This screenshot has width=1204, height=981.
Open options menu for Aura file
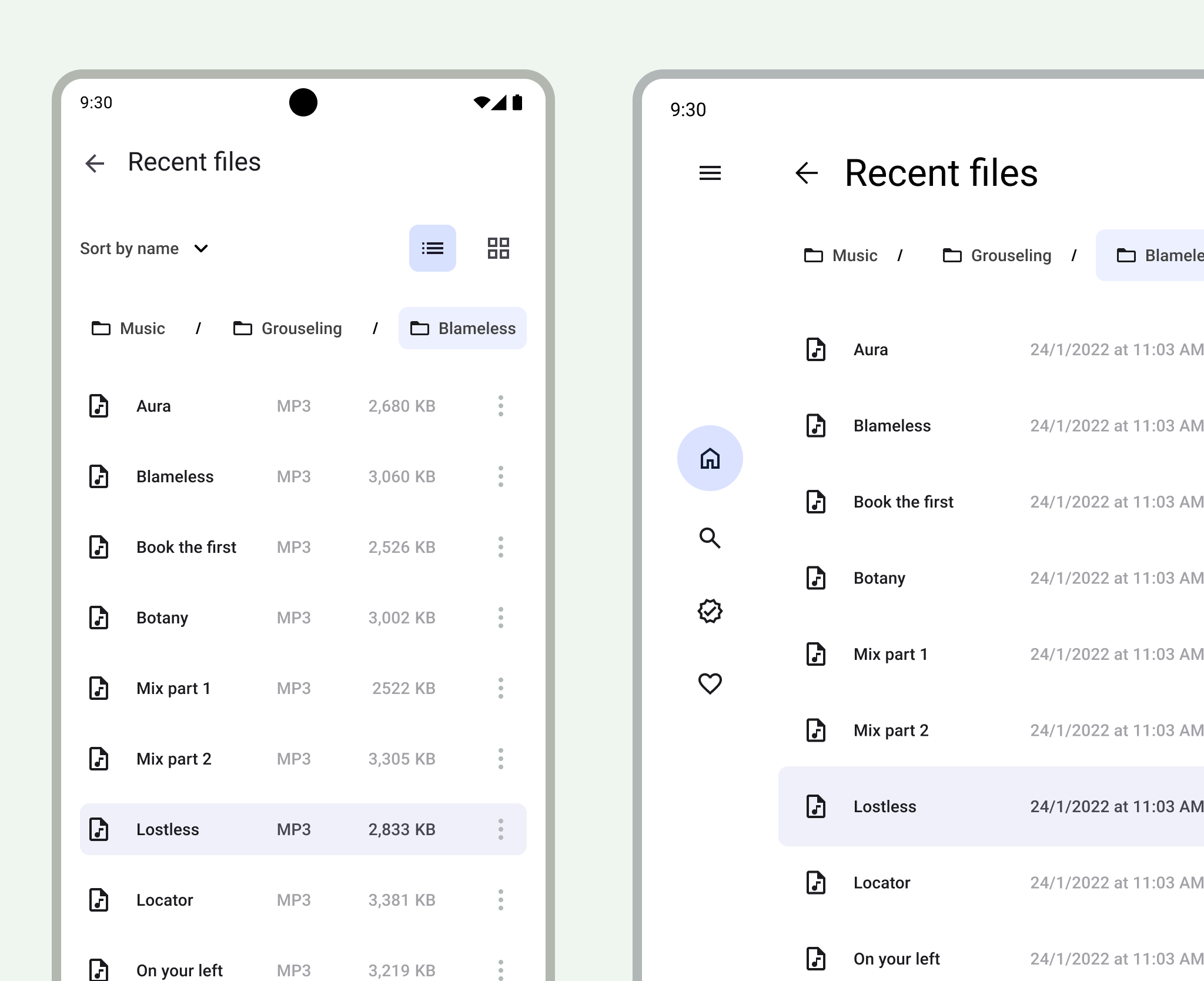click(x=500, y=405)
